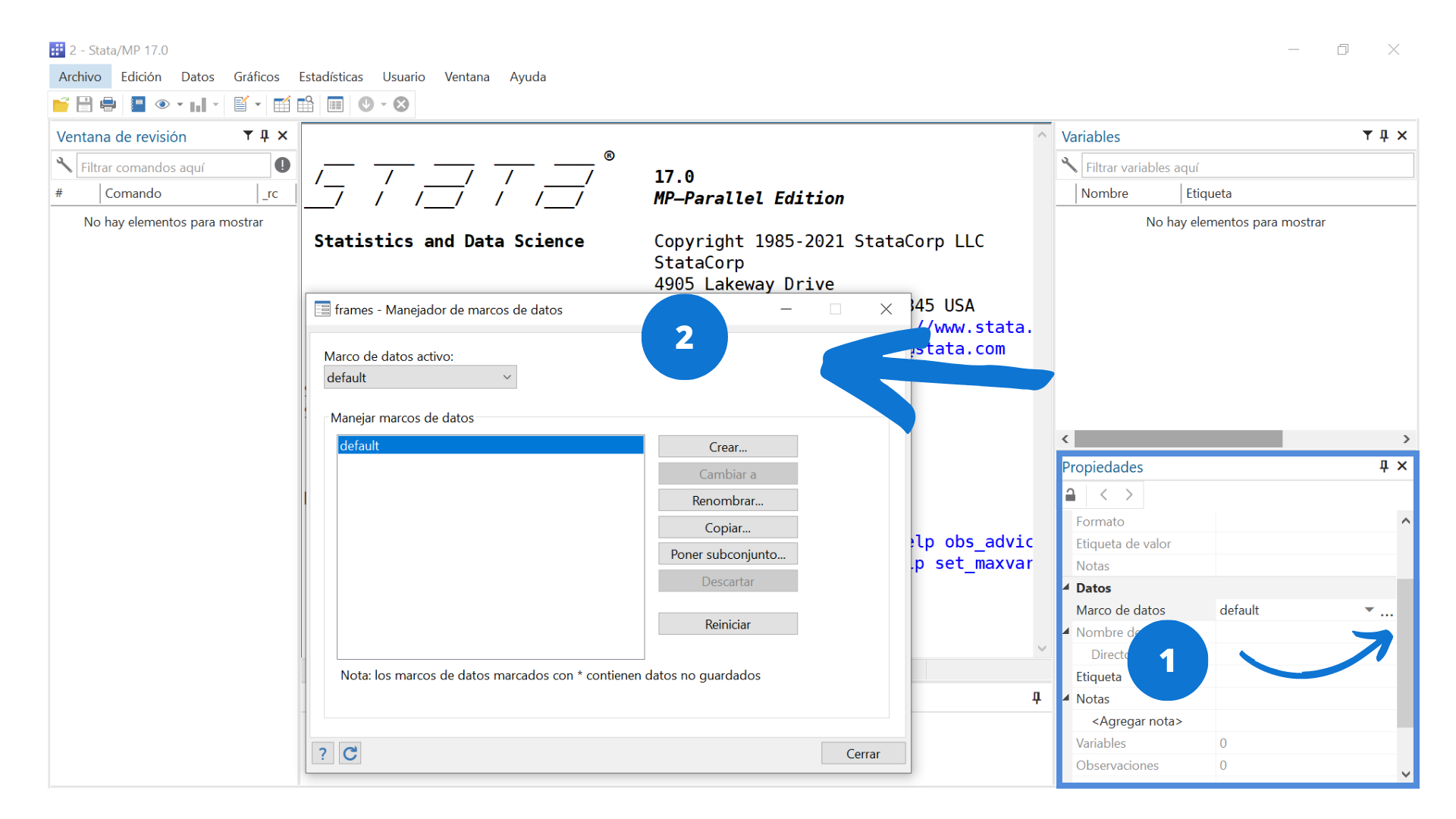
Task: Open the Edición menu
Action: (141, 77)
